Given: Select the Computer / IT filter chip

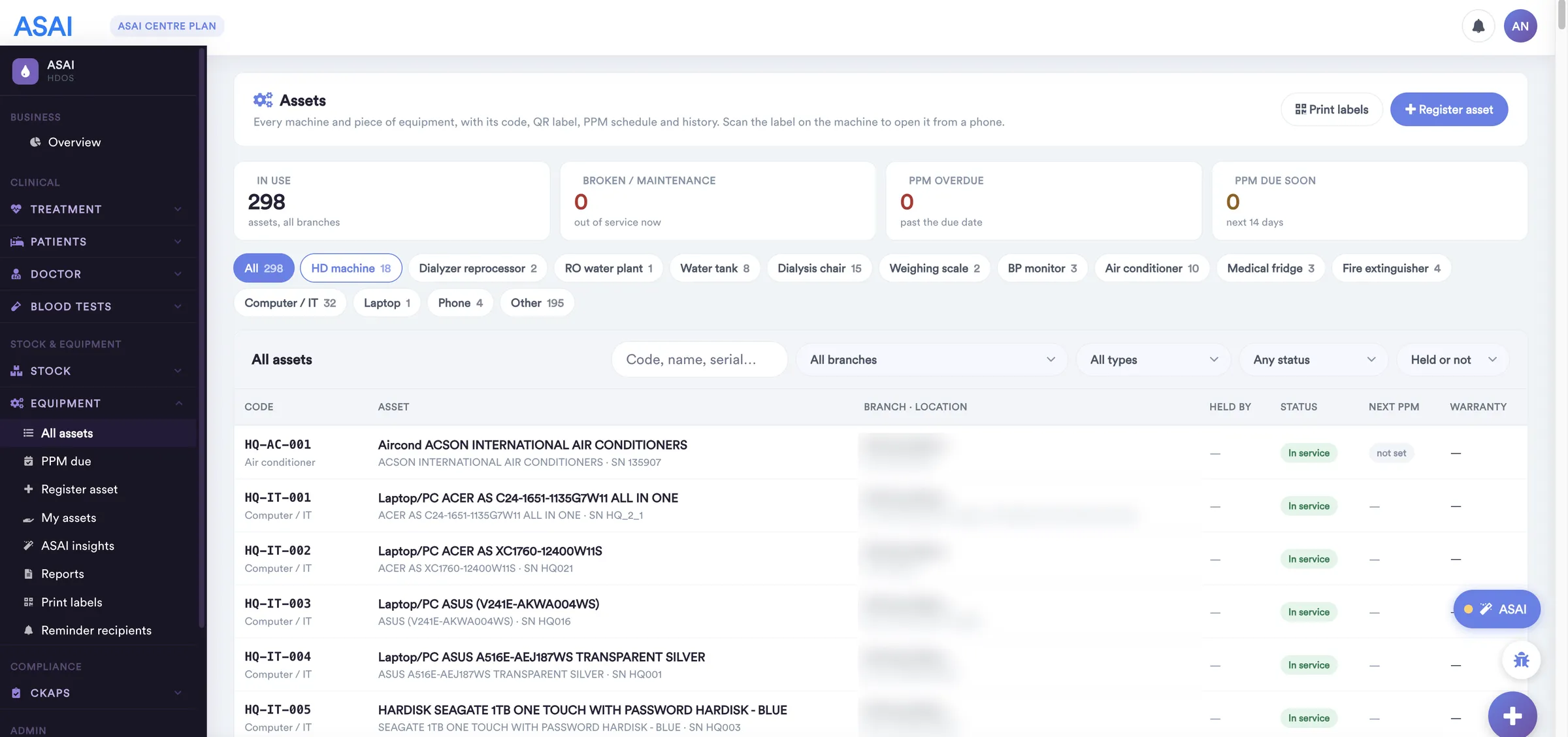Looking at the screenshot, I should [290, 303].
